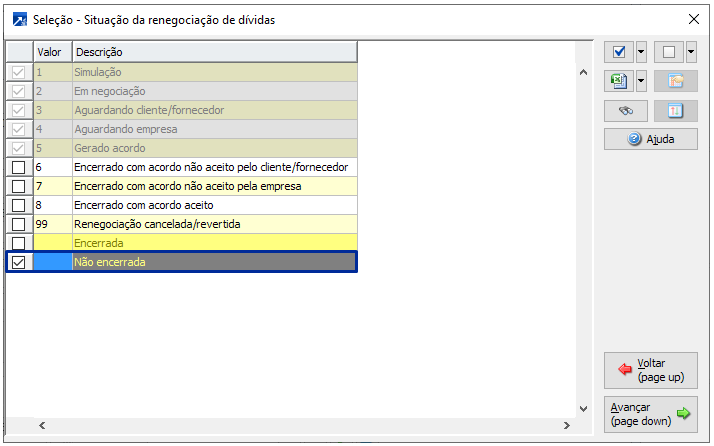Image resolution: width=714 pixels, height=446 pixels.
Task: Toggle checkbox for Aguardando empresa row
Action: pyautogui.click(x=18, y=129)
